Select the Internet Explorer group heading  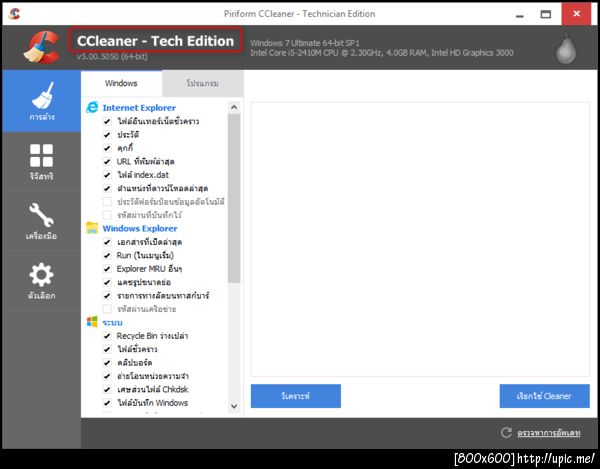(x=139, y=108)
